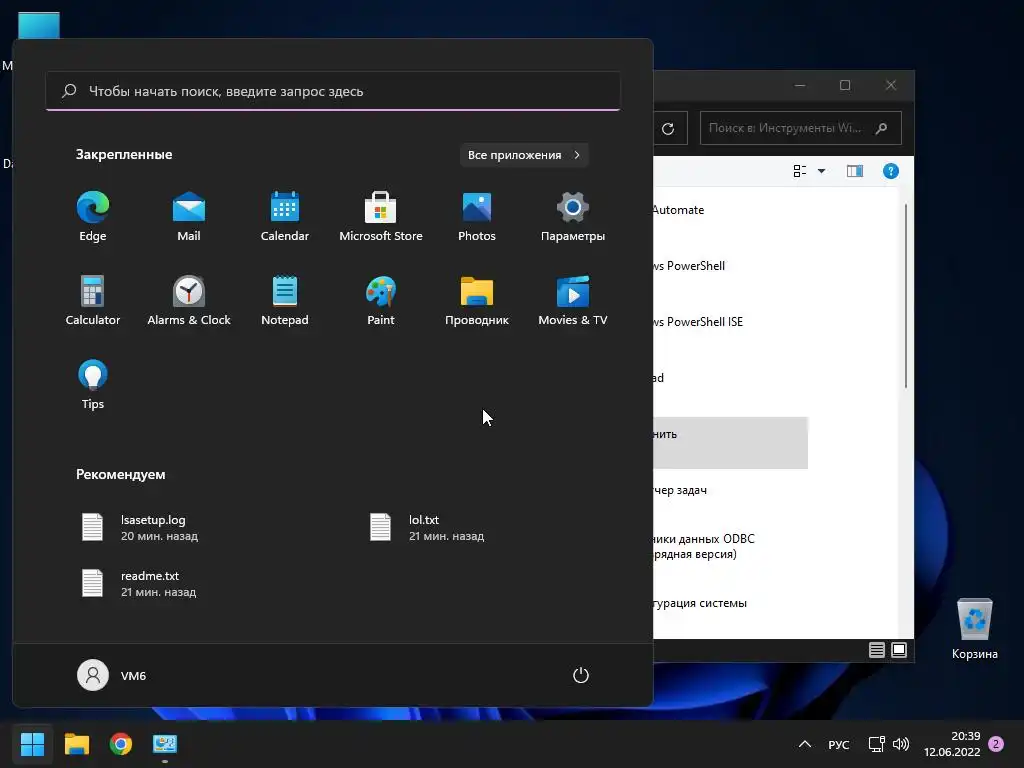Screen dimensions: 1024x768
Task: Switch to the Control Panel taskbar app
Action: pos(165,744)
